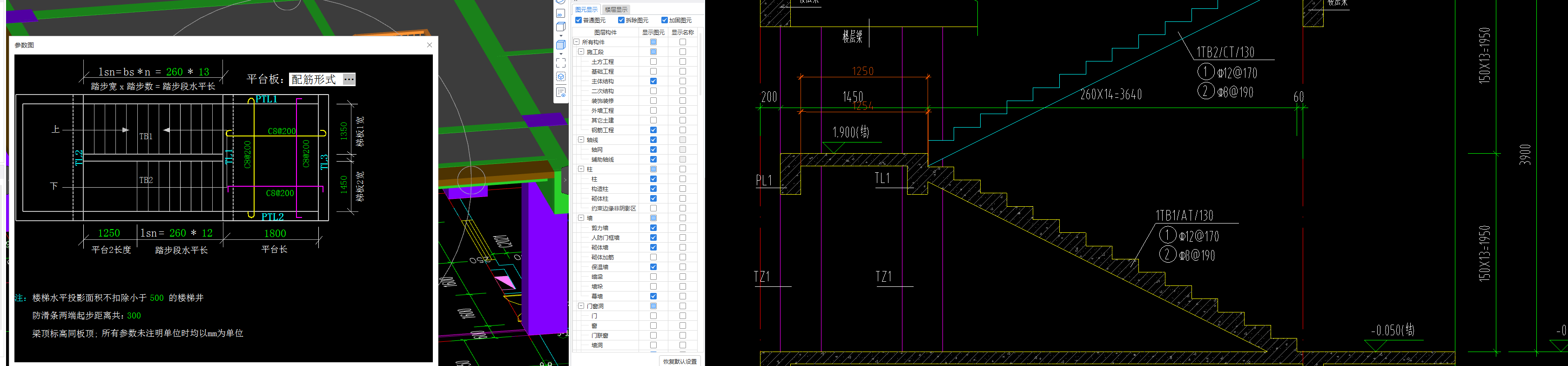Click the PTL1 label in parameter diagram

[x=267, y=99]
